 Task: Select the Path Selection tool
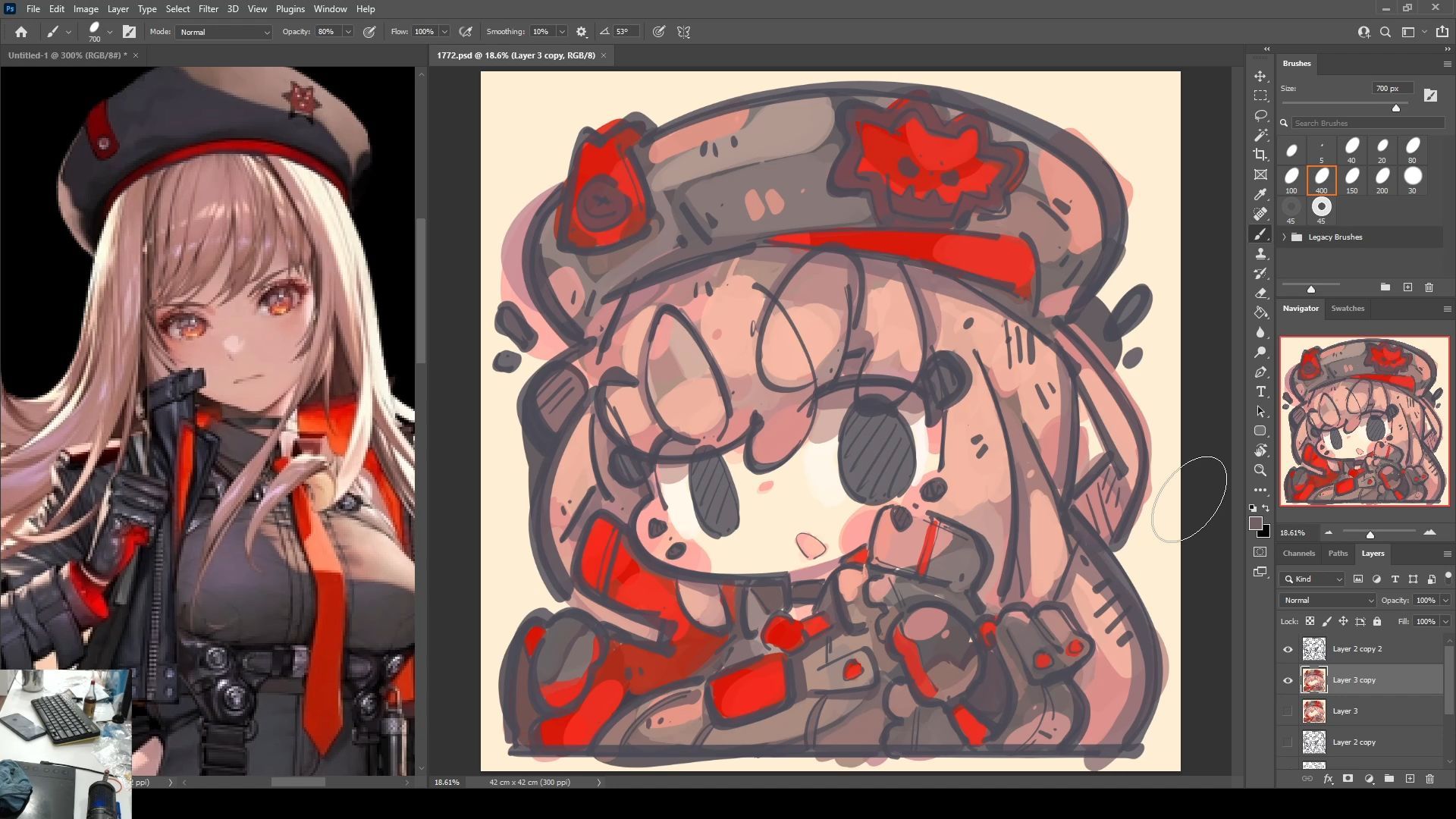coord(1260,411)
